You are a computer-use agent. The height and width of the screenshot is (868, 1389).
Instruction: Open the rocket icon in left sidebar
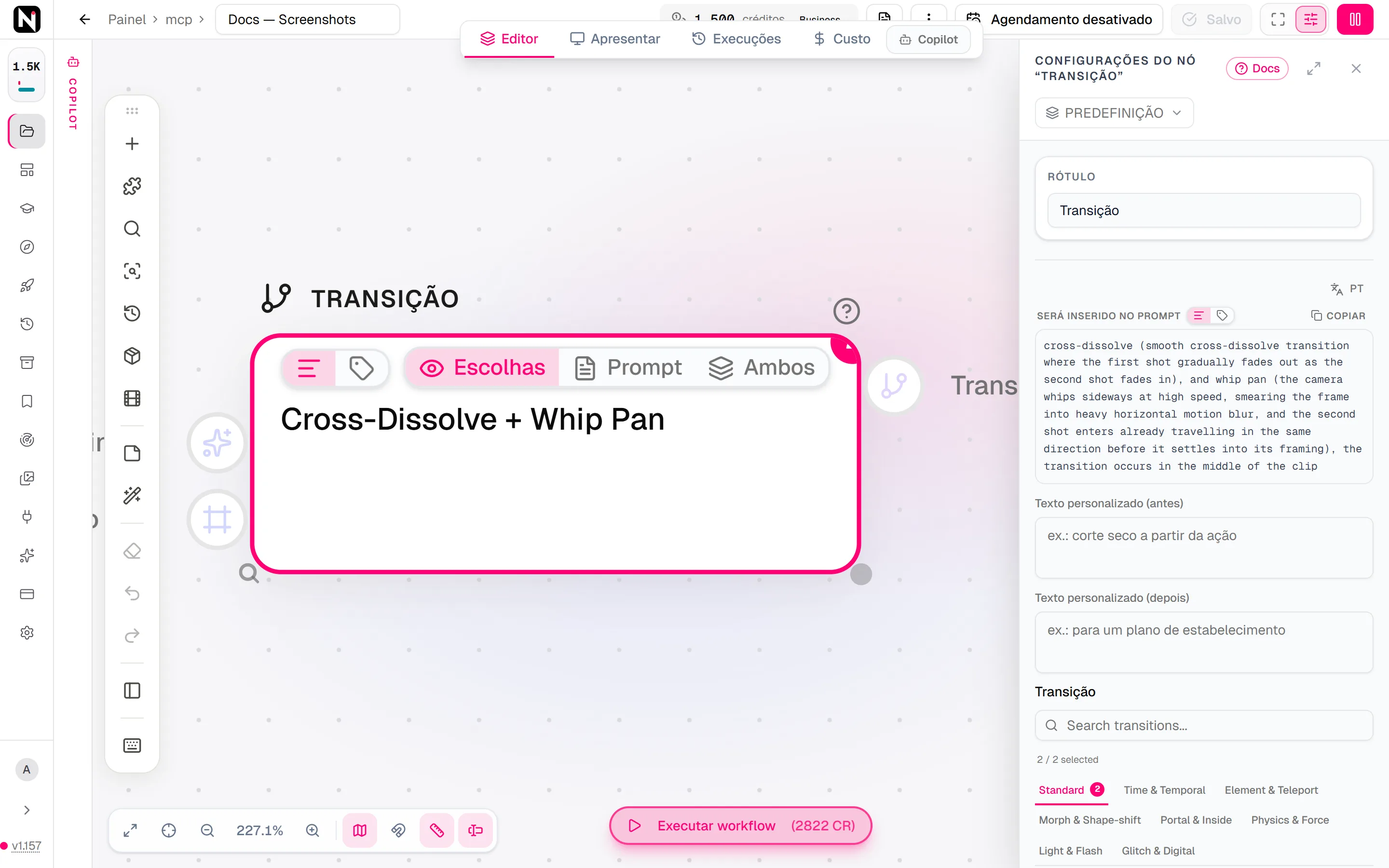[27, 285]
